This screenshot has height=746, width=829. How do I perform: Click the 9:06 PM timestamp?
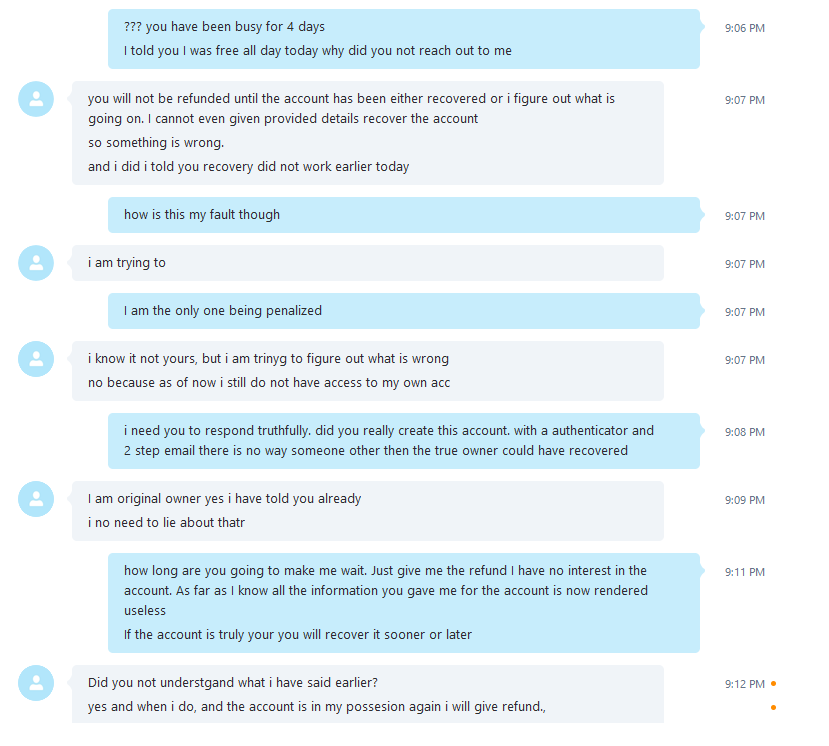pos(744,28)
